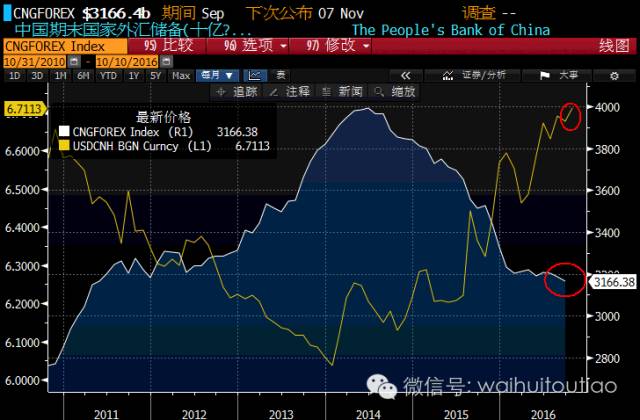Open 每月 monthly periodicity dropdown
The width and height of the screenshot is (640, 420).
[x=217, y=76]
